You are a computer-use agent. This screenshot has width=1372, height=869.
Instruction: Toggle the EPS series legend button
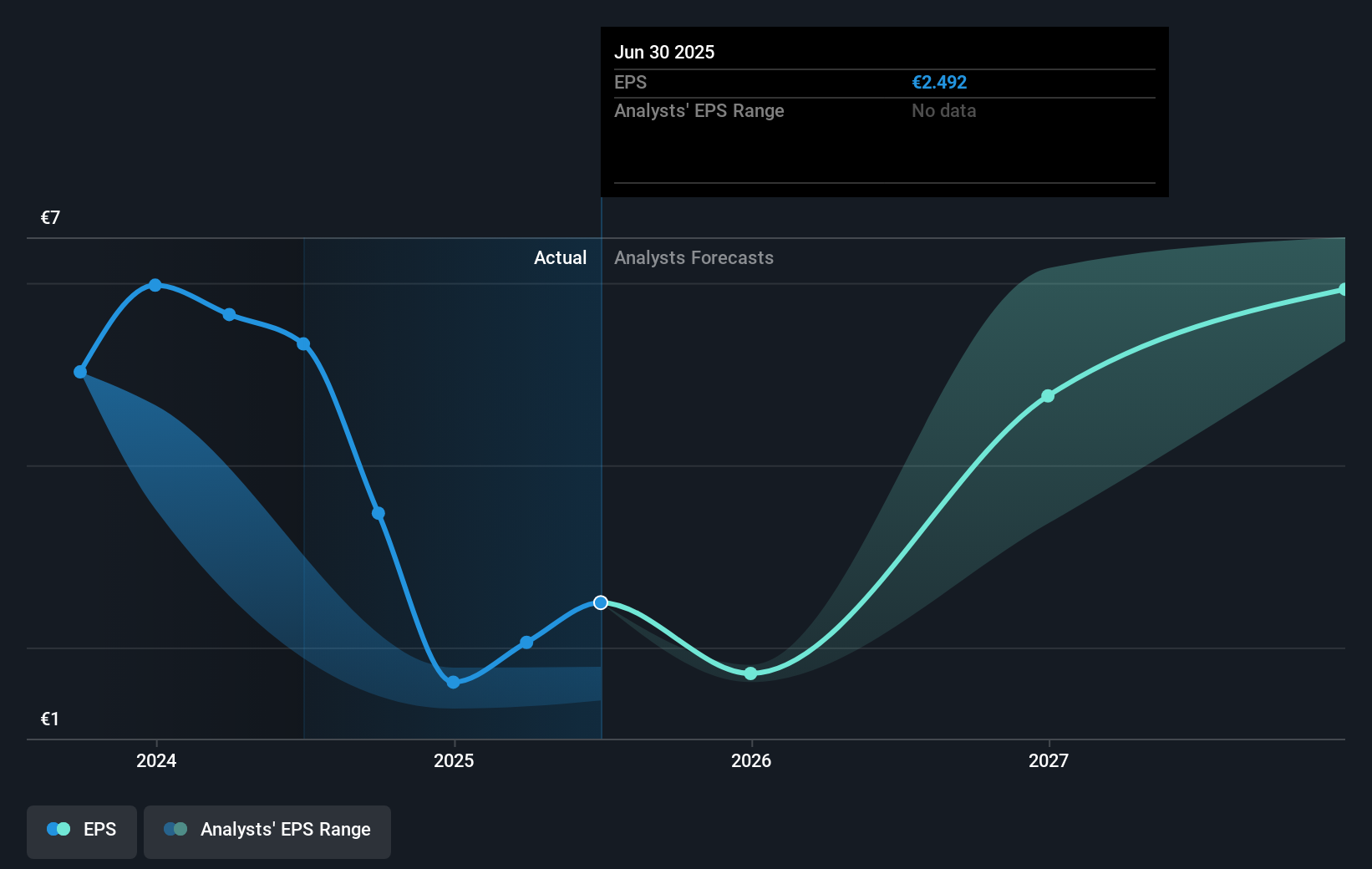point(82,831)
